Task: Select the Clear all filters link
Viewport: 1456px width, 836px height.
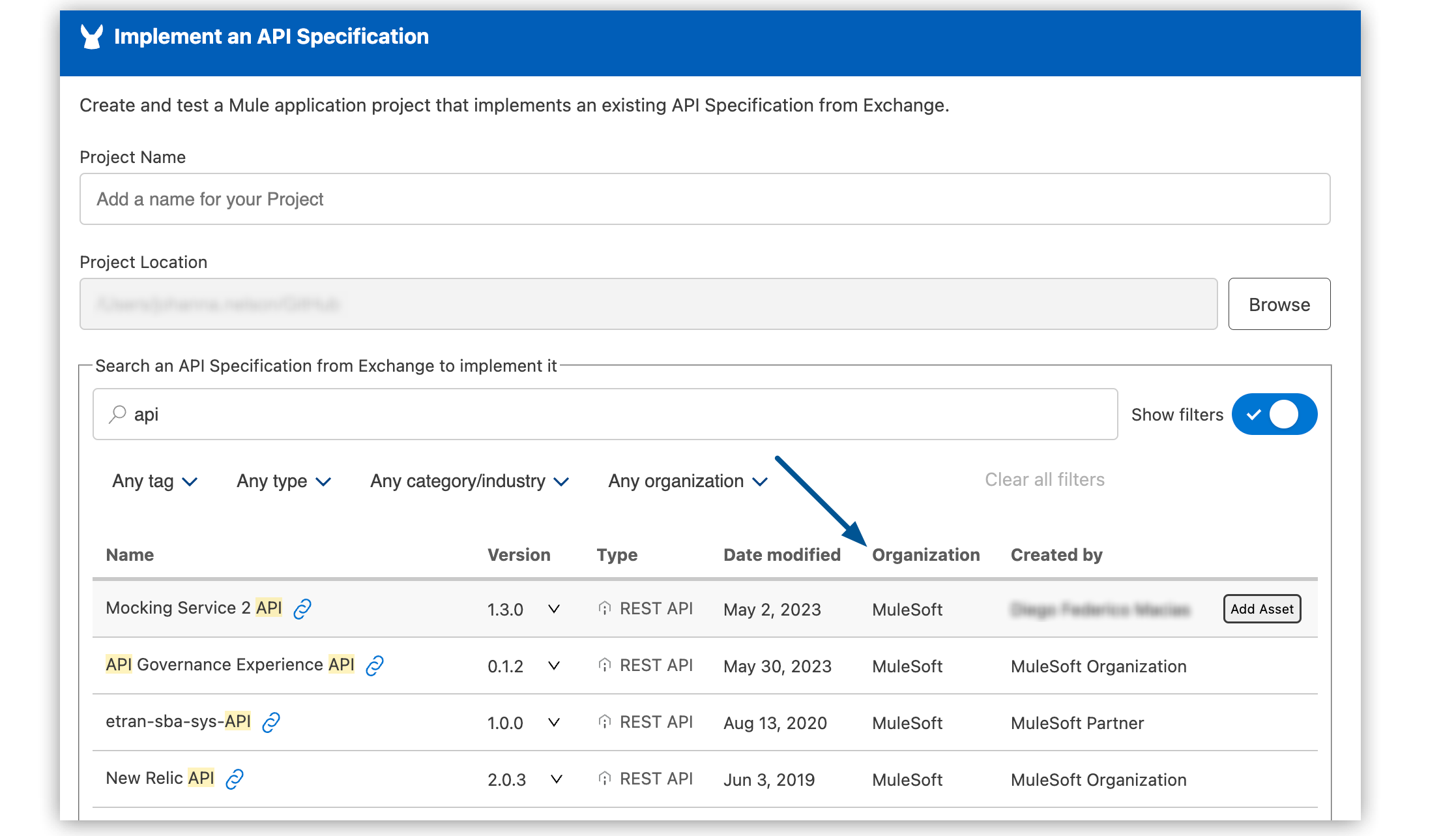Action: pos(1044,479)
